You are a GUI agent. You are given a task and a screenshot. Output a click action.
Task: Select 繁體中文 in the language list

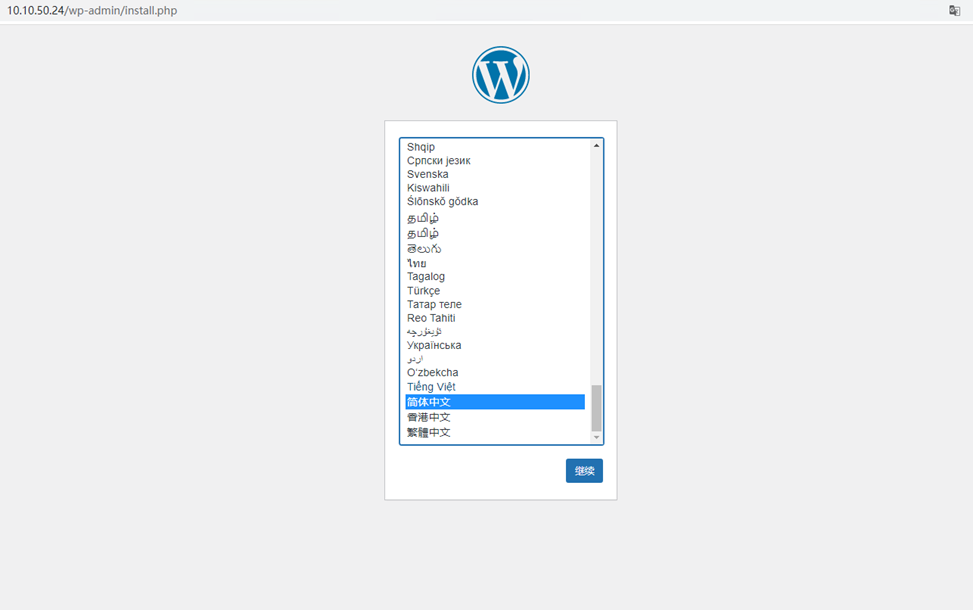[x=495, y=433]
